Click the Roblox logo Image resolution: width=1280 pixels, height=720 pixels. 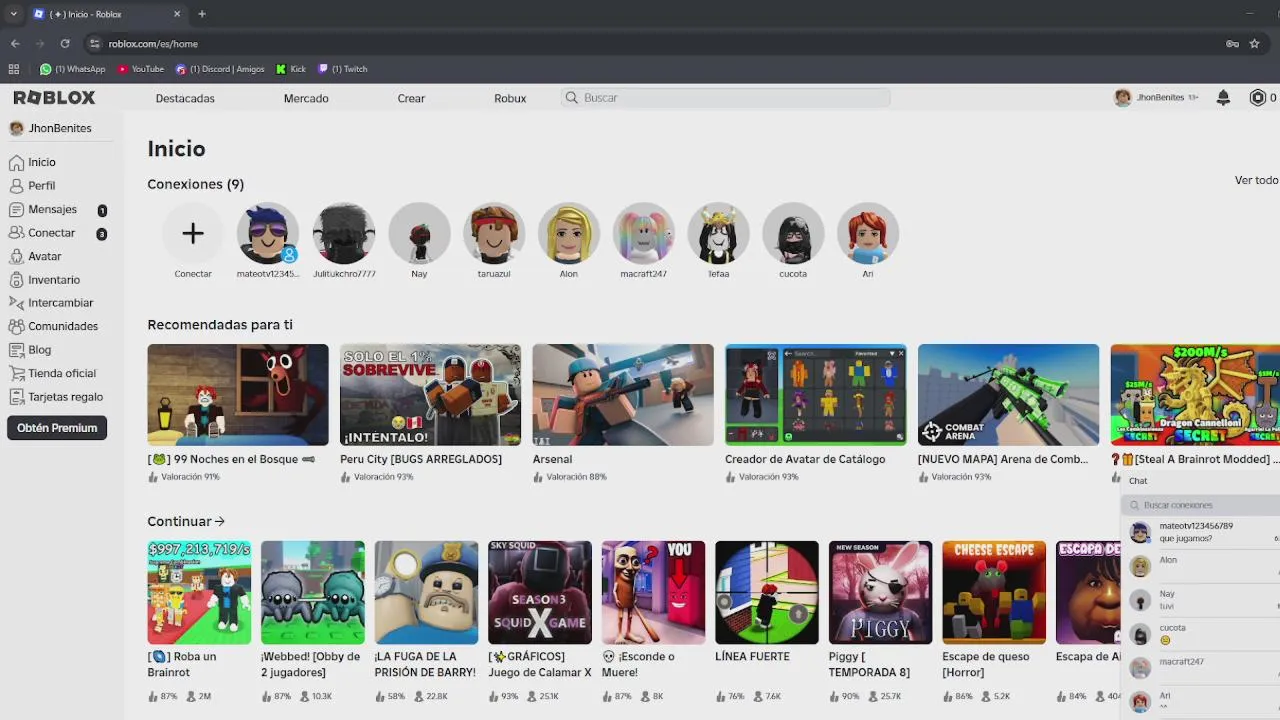(54, 98)
